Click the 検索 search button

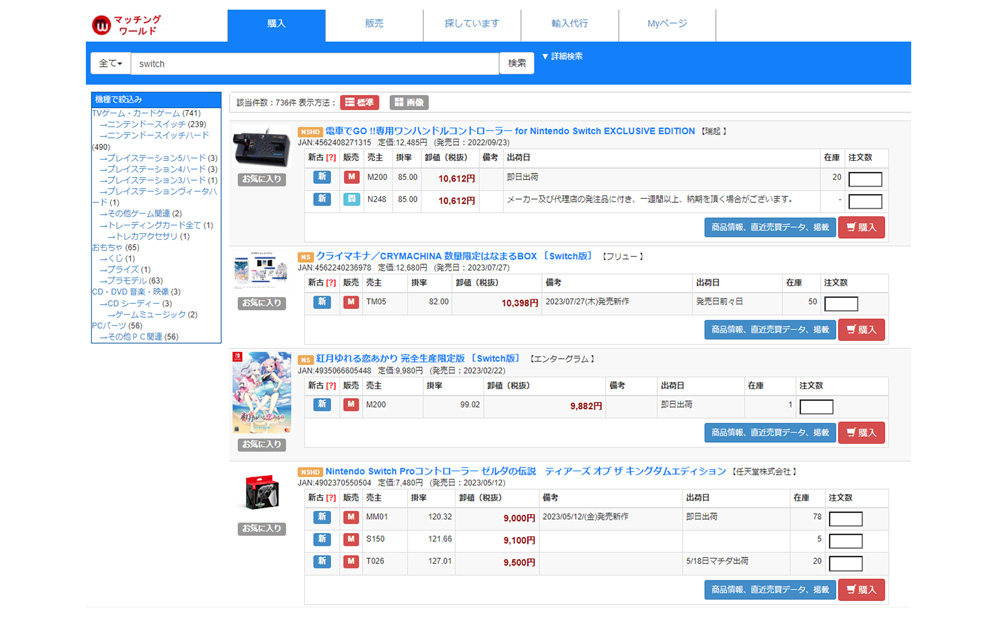tap(517, 63)
